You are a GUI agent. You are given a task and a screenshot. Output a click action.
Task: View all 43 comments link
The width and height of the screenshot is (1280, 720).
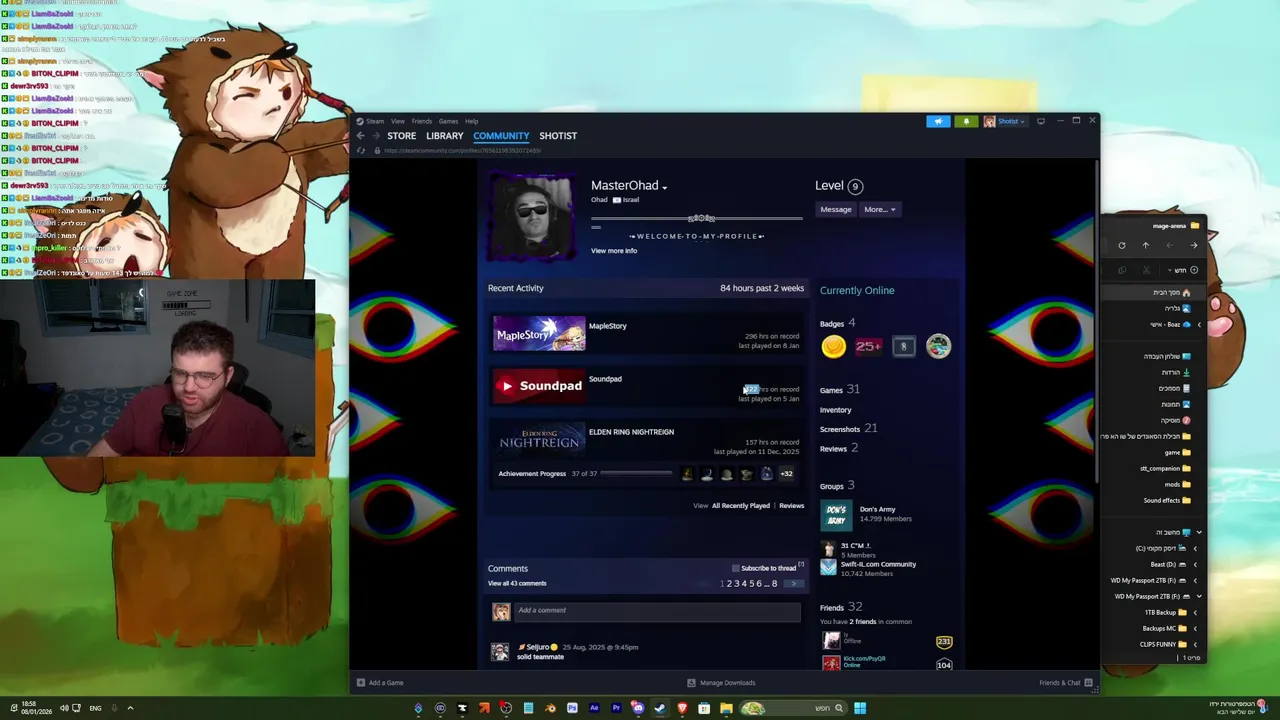(517, 583)
